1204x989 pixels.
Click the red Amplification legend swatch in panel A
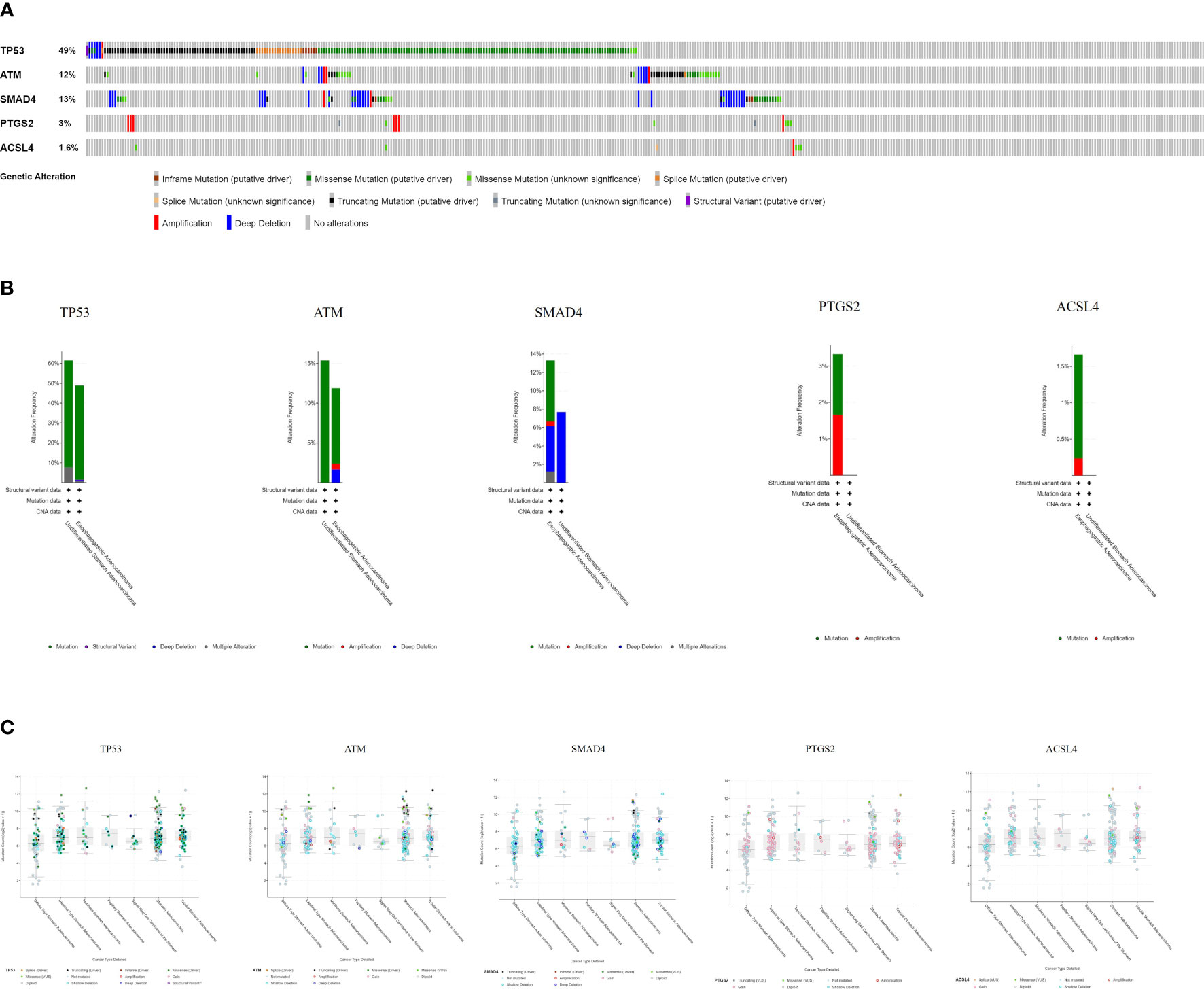pyautogui.click(x=156, y=223)
